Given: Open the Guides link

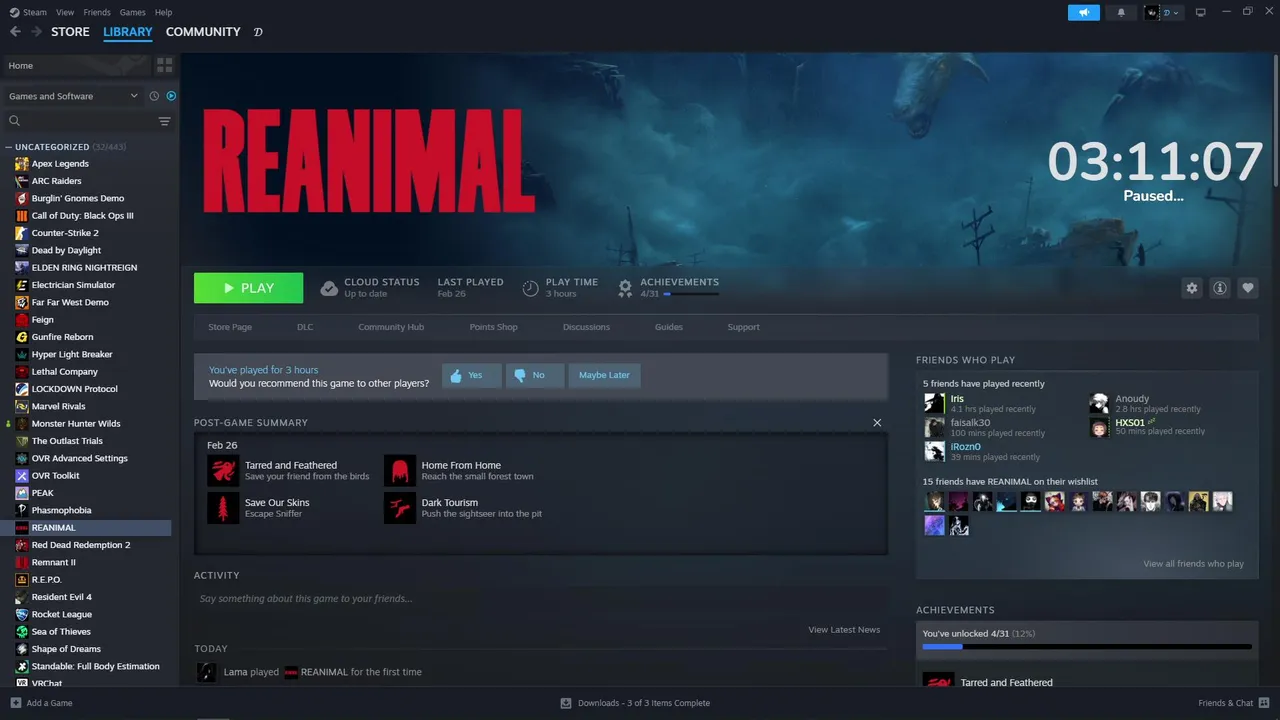Looking at the screenshot, I should [x=669, y=327].
